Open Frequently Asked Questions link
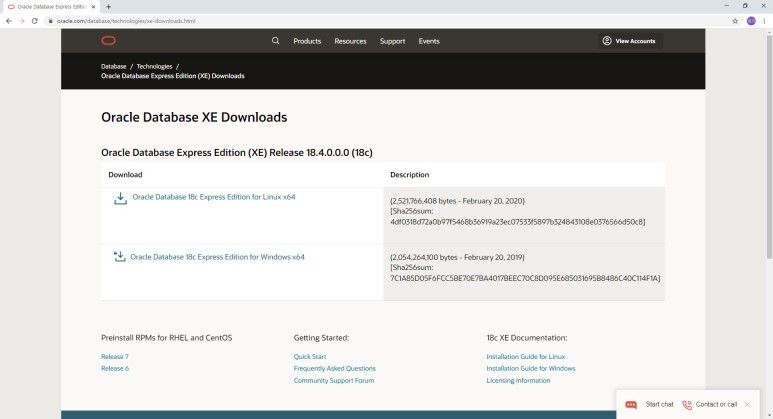Image resolution: width=773 pixels, height=419 pixels. tap(335, 368)
